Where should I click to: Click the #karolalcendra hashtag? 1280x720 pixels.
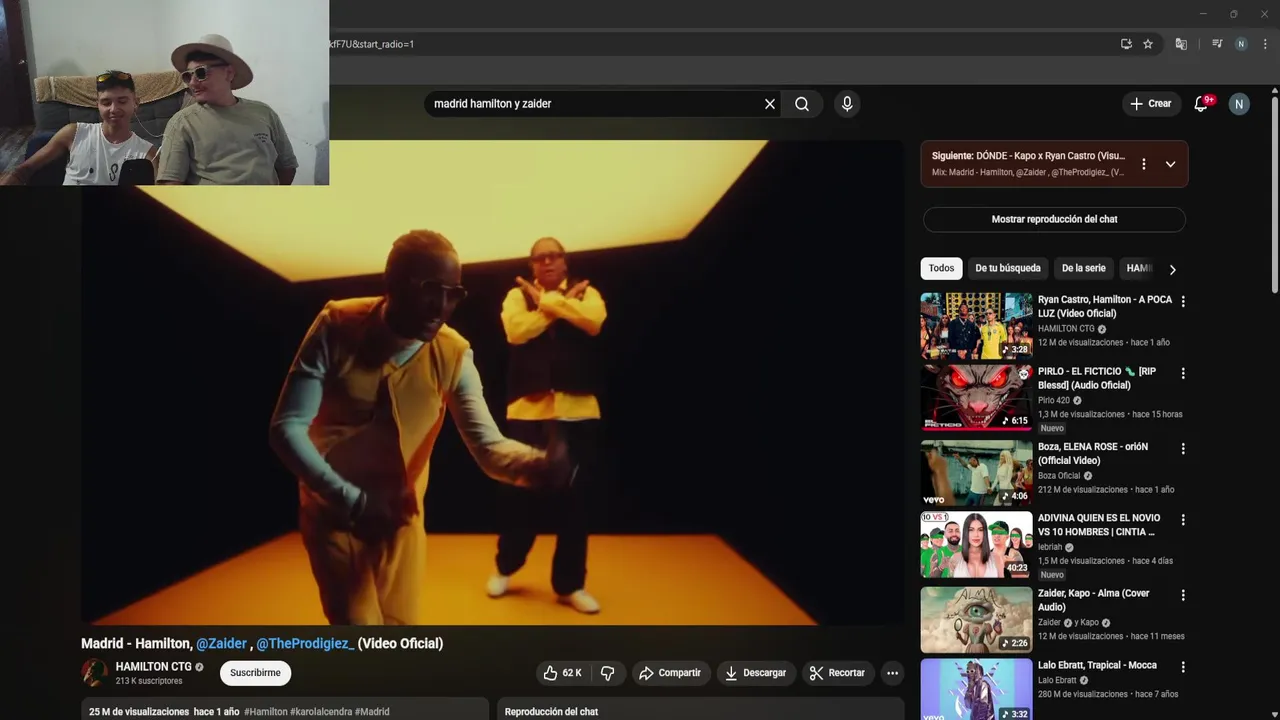[321, 712]
